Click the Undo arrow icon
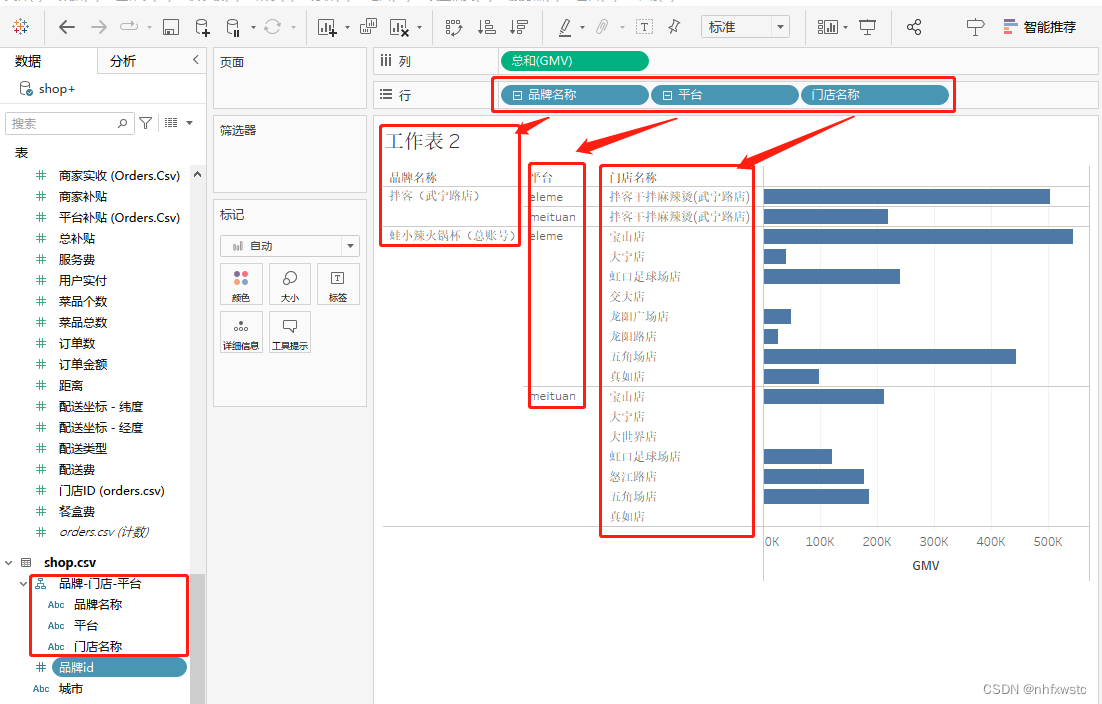1102x704 pixels. coord(66,27)
